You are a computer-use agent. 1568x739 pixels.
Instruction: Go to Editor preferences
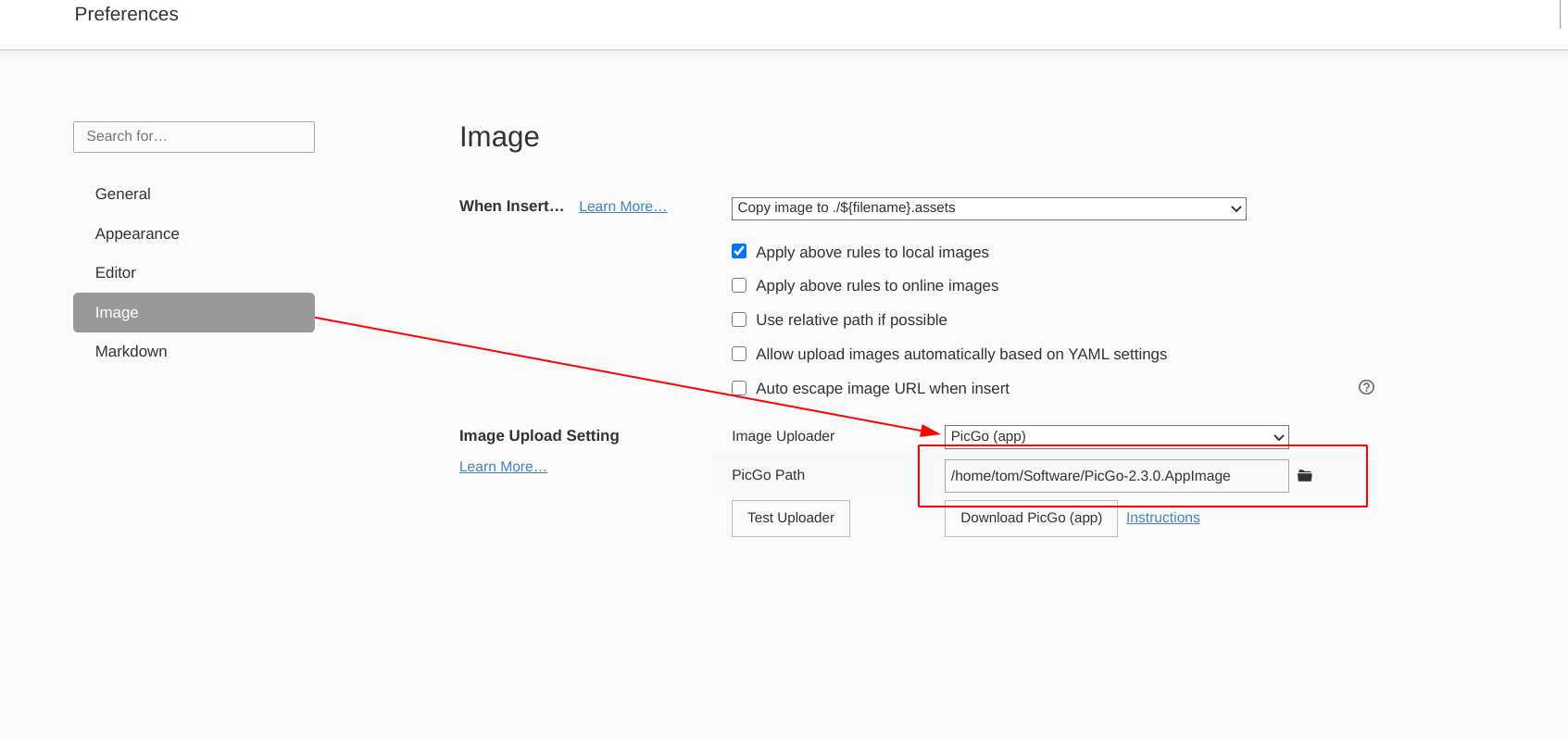coord(116,273)
